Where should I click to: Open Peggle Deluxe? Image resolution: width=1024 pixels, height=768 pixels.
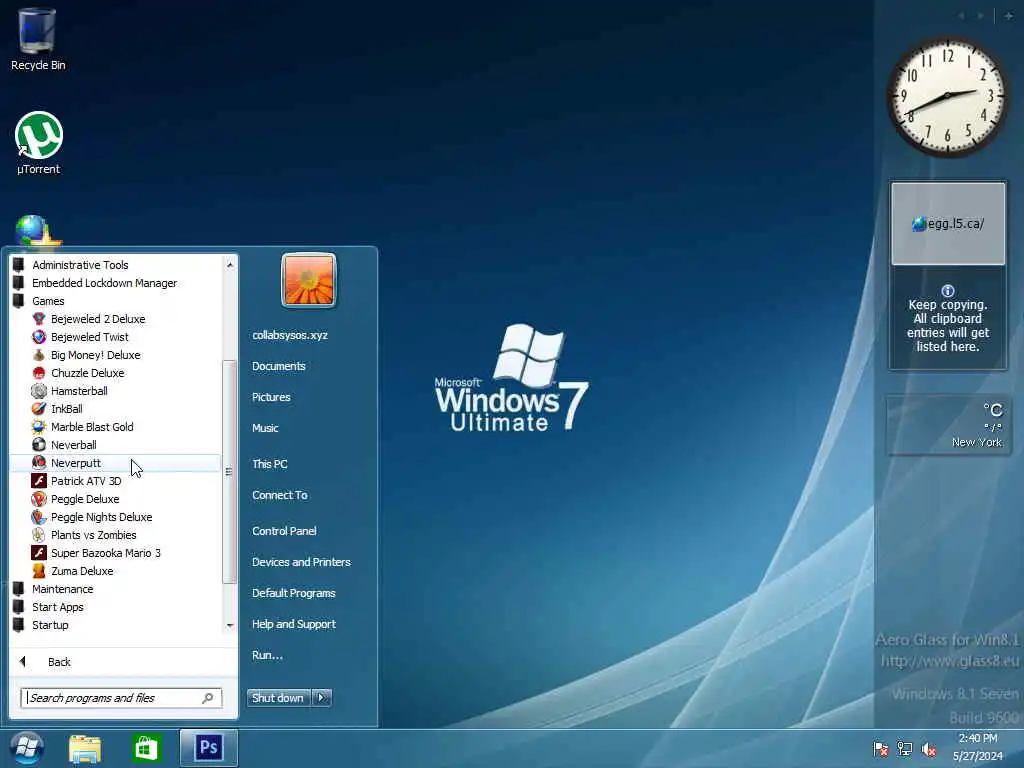click(x=85, y=499)
